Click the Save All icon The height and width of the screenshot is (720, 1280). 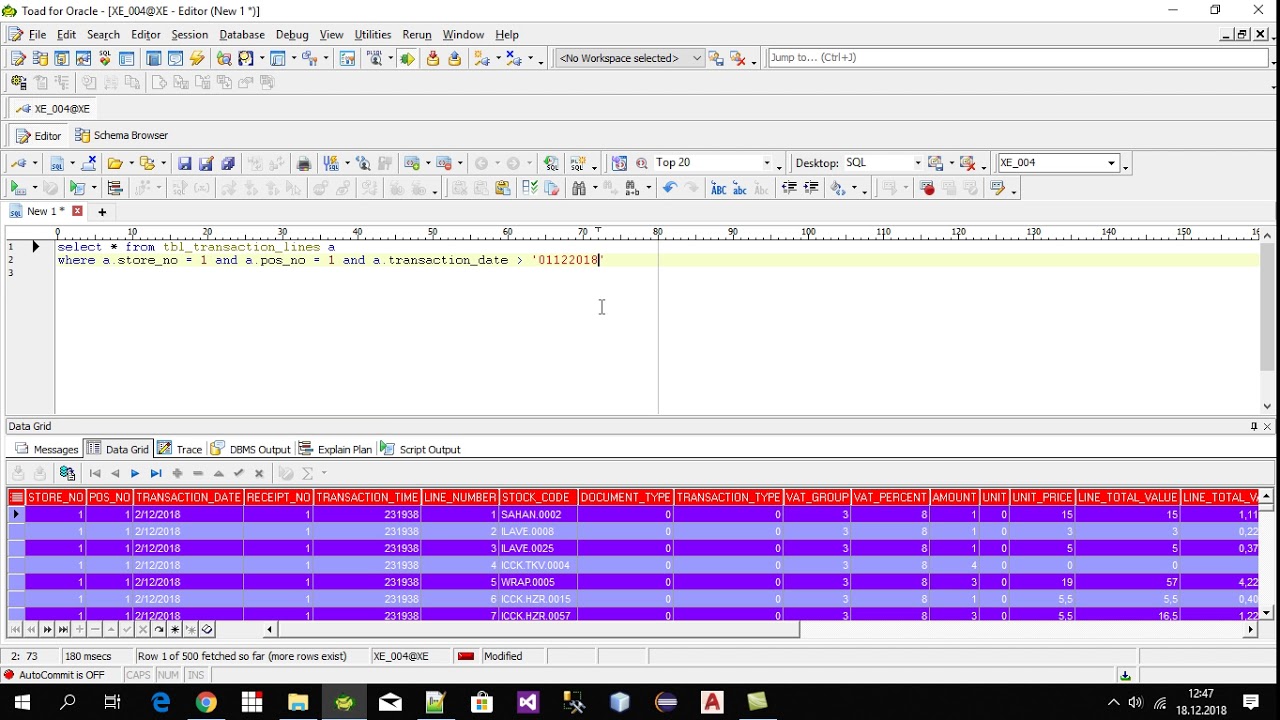228,163
